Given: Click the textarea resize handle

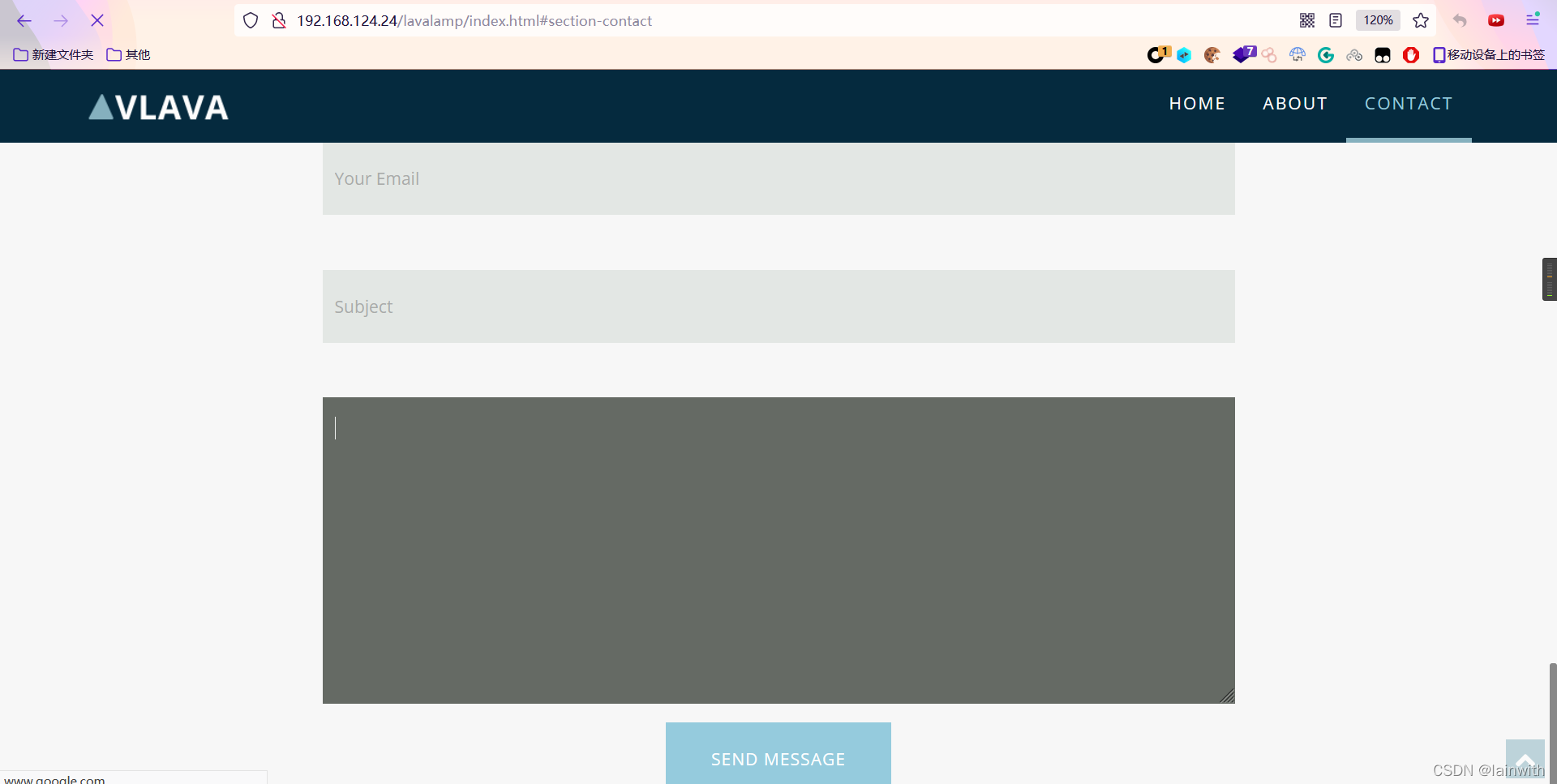Looking at the screenshot, I should 1227,696.
